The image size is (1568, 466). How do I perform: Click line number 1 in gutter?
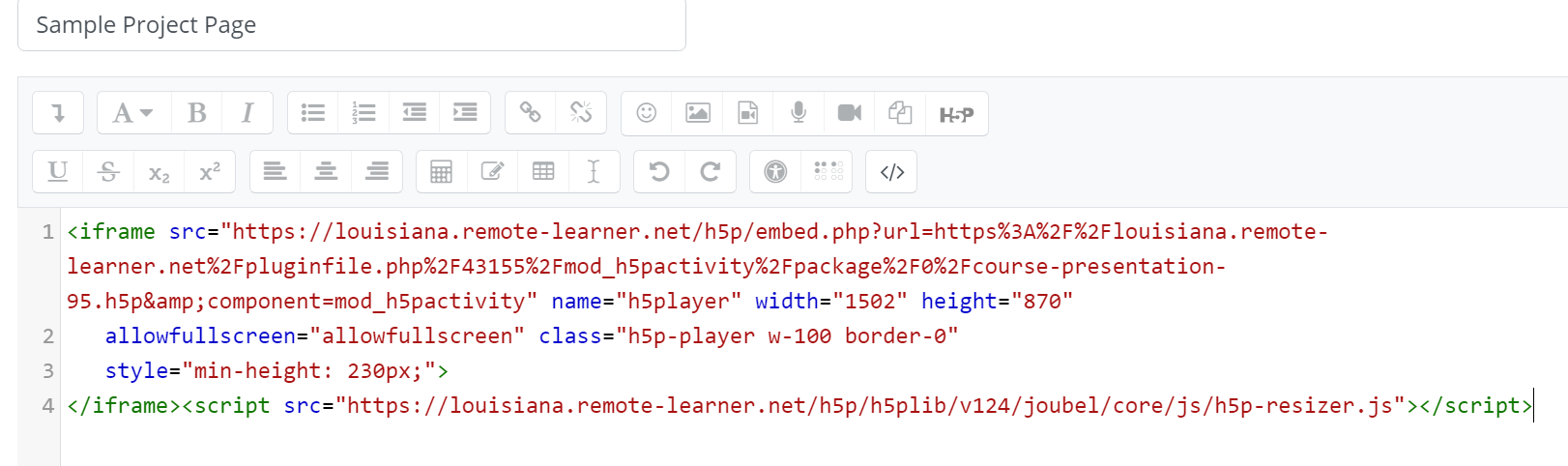coord(47,232)
